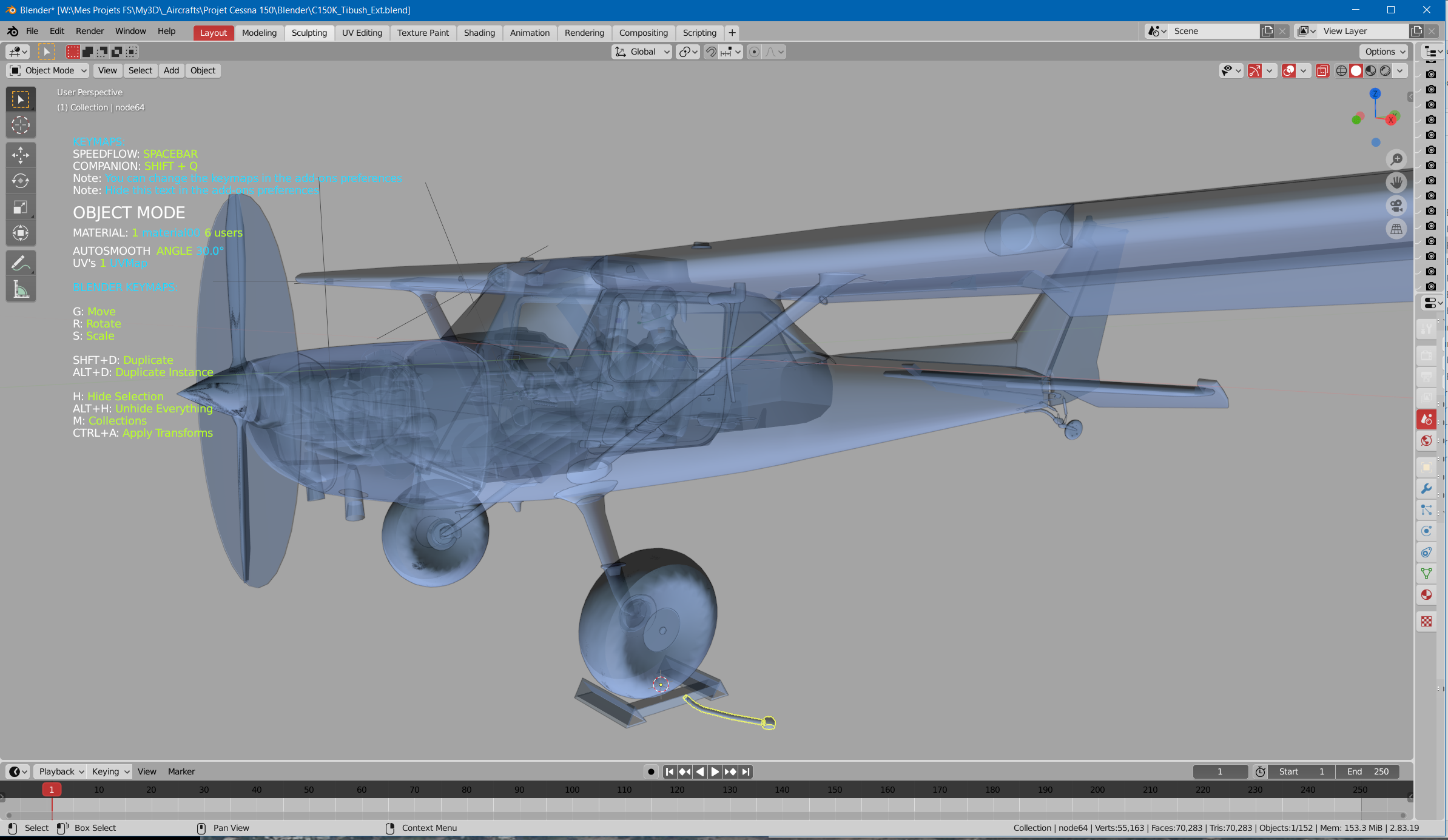
Task: Open the Texture checkerboard properties tab
Action: click(x=1427, y=622)
